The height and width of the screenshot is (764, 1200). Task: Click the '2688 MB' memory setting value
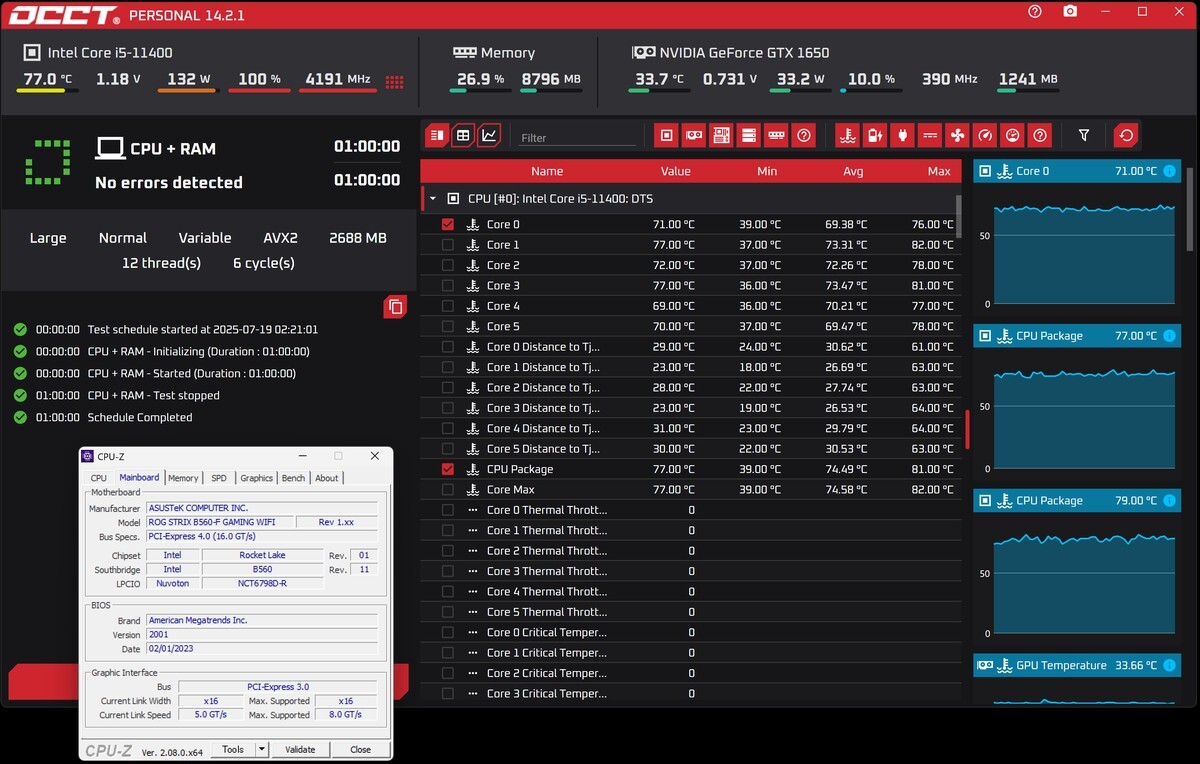point(358,238)
